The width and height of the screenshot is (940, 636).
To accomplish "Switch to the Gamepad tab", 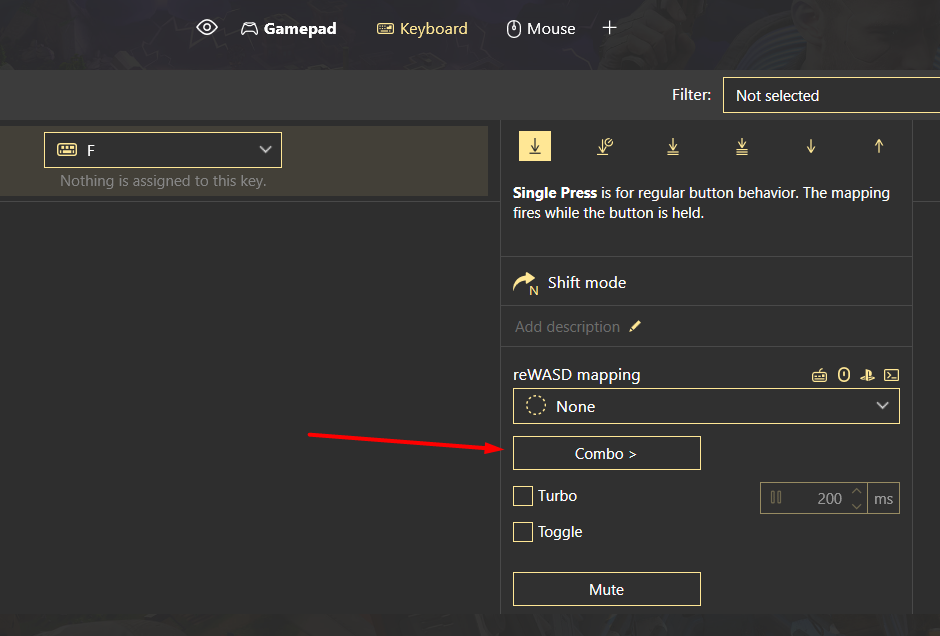I will [289, 29].
